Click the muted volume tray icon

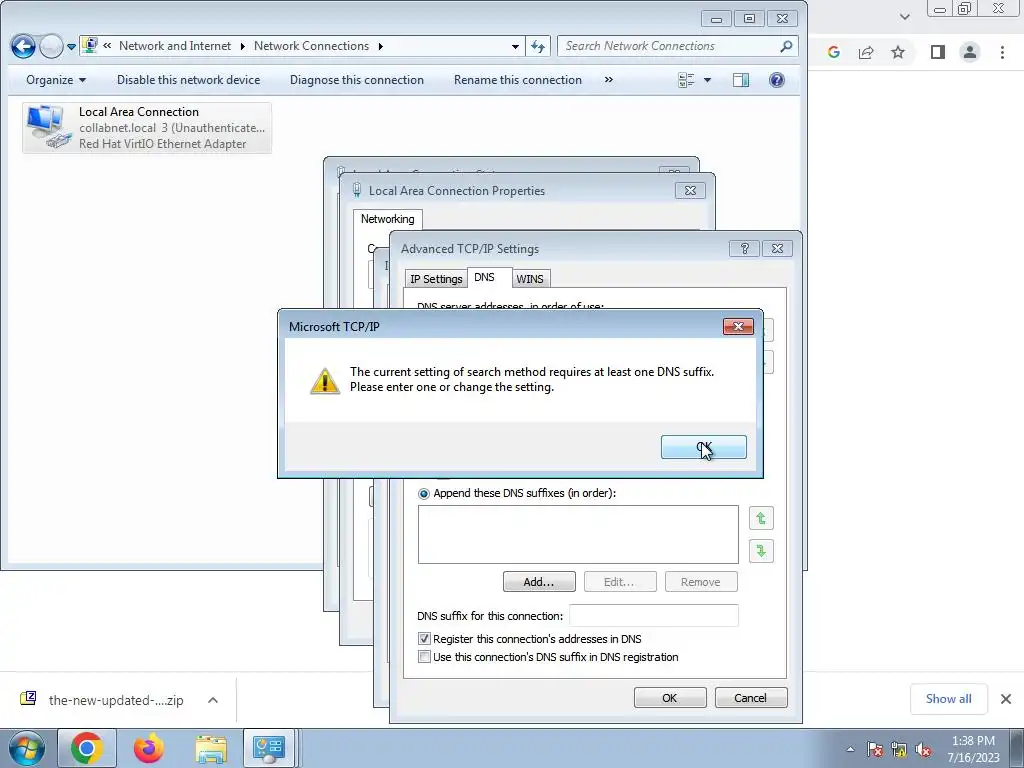click(x=923, y=750)
